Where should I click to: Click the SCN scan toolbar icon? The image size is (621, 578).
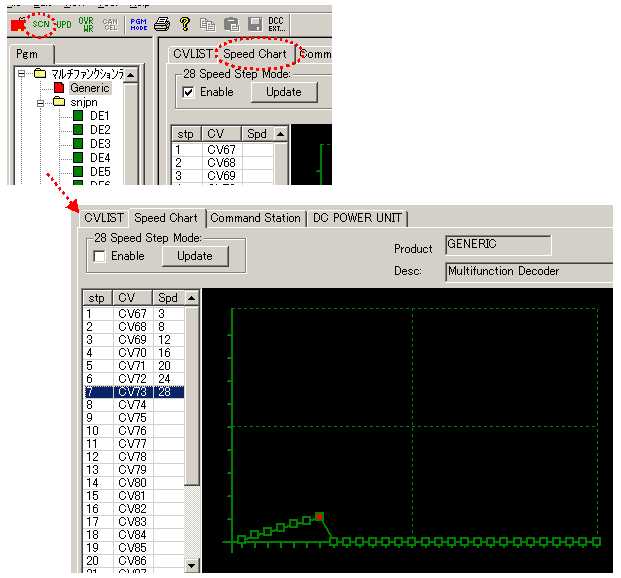40,21
